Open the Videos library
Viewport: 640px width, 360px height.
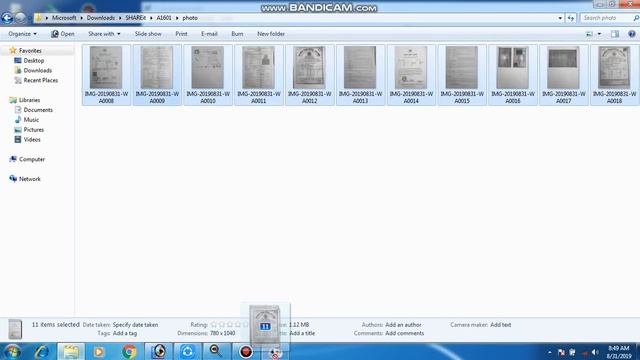(x=32, y=140)
